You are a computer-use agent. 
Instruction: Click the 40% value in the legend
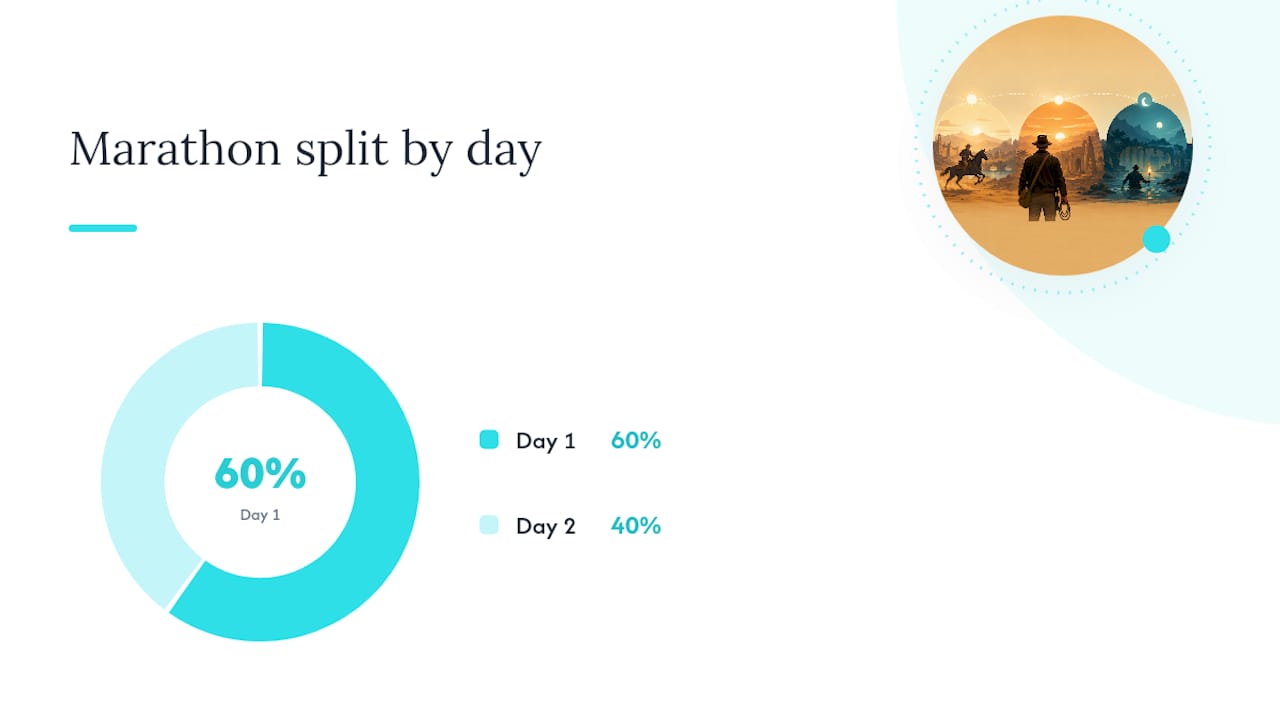(636, 526)
